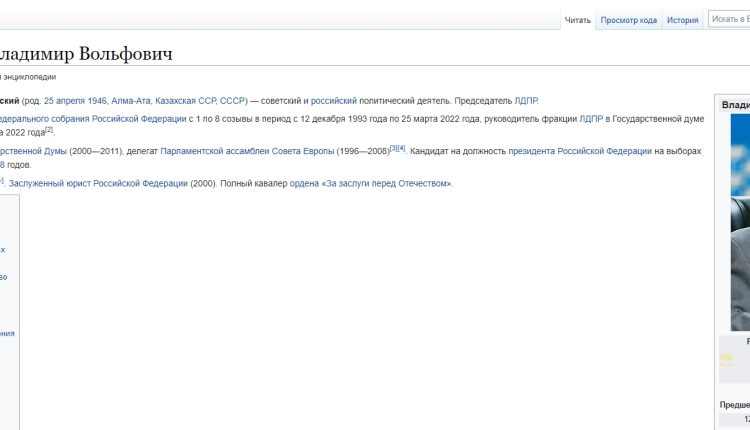Viewport: 750px width, 430px height.
Task: Jump to footnote reference [3]
Action: tap(394, 148)
